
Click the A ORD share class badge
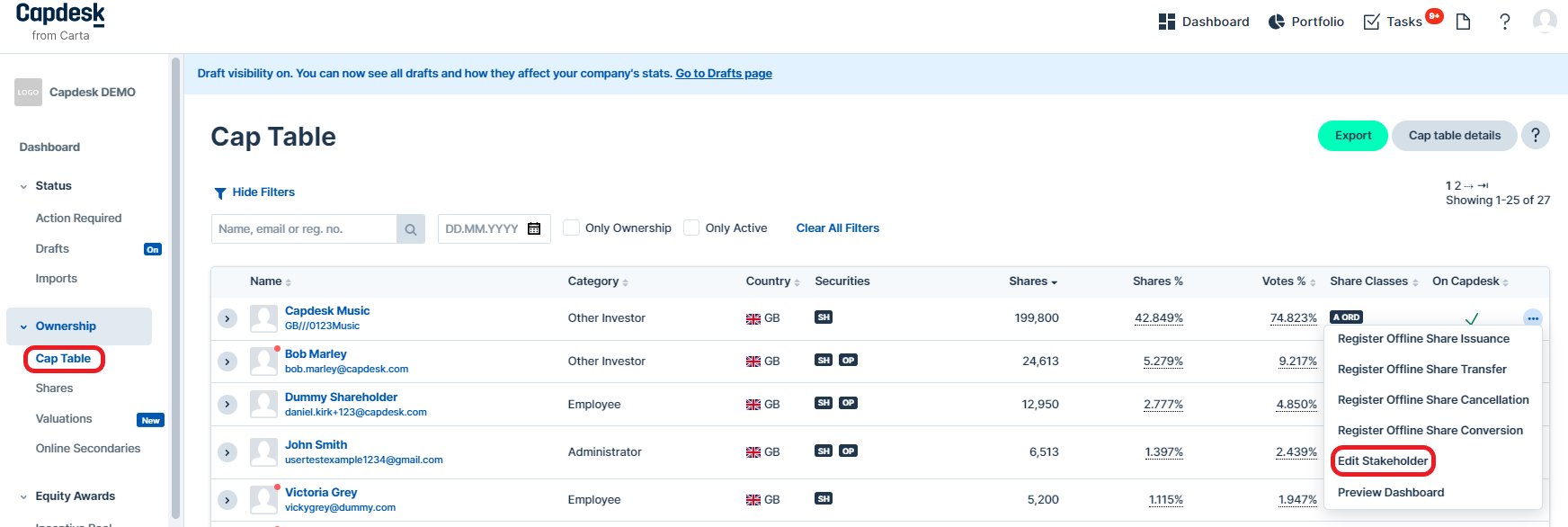click(1346, 317)
